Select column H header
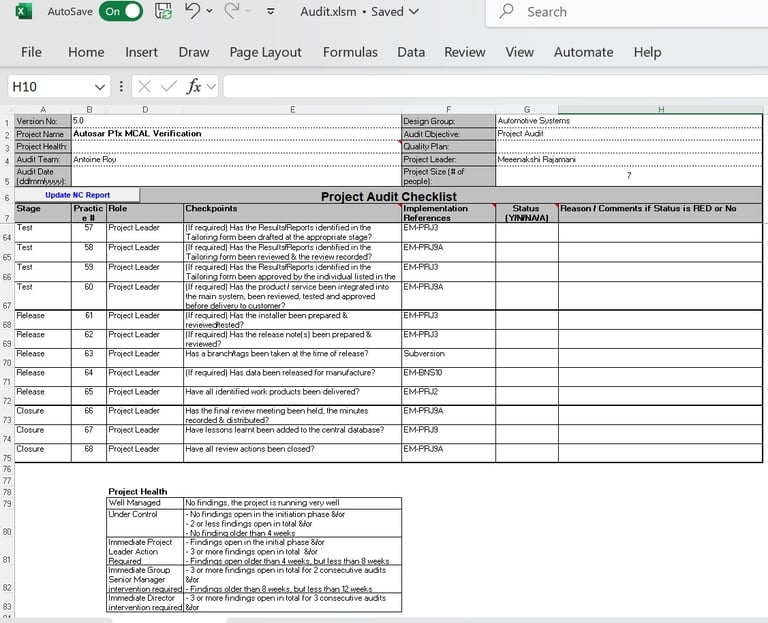This screenshot has width=768, height=623. click(x=661, y=110)
